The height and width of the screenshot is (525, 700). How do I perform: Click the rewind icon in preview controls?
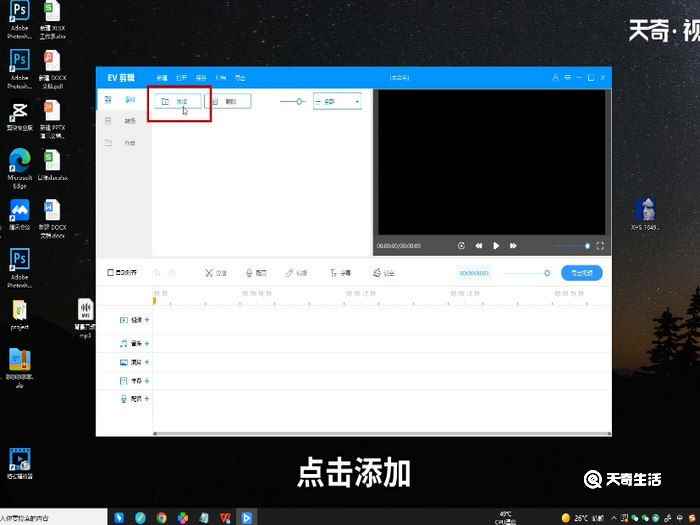[x=478, y=245]
